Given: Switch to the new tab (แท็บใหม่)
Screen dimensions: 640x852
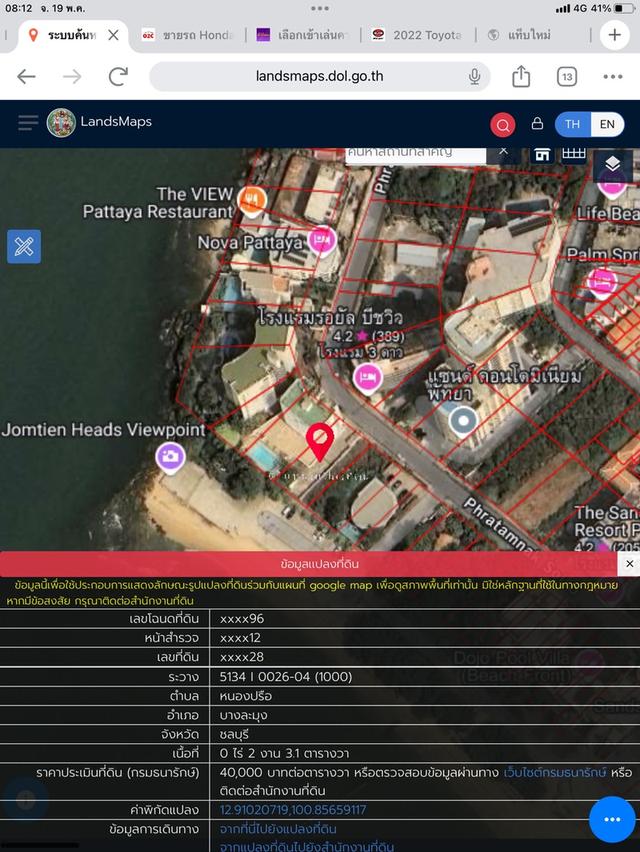Looking at the screenshot, I should (519, 35).
